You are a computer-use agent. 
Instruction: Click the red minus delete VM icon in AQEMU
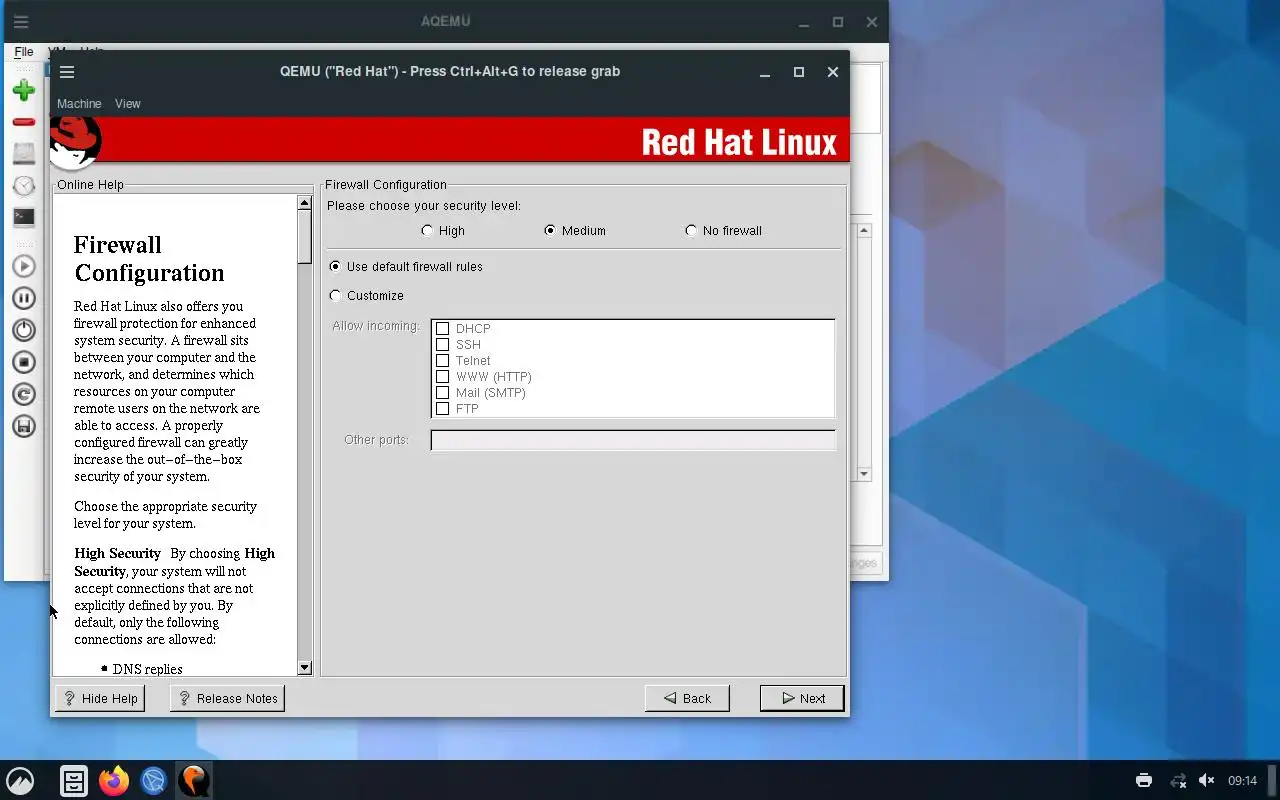24,122
